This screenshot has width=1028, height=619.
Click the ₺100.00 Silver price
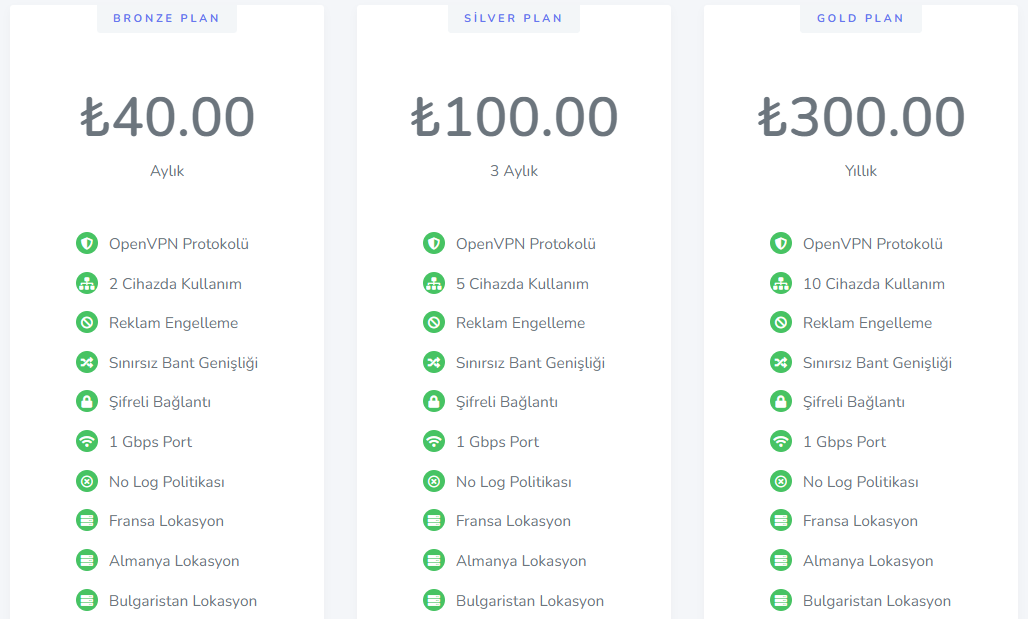(514, 117)
